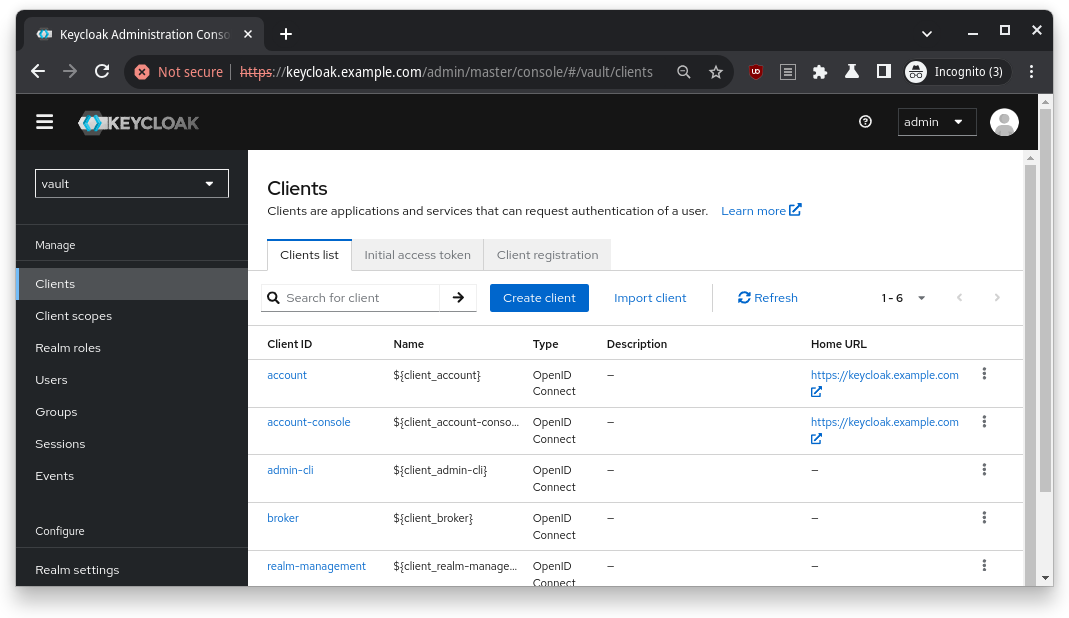1069x618 pixels.
Task: Open Chrome three-dot menu
Action: click(x=1031, y=72)
